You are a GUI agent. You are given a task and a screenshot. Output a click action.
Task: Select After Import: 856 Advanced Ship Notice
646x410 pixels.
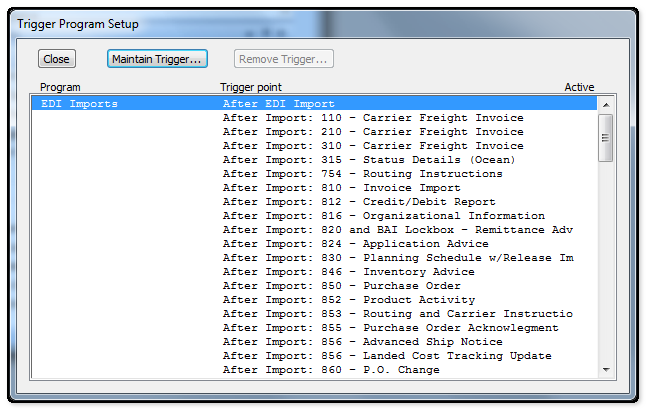[x=362, y=342]
